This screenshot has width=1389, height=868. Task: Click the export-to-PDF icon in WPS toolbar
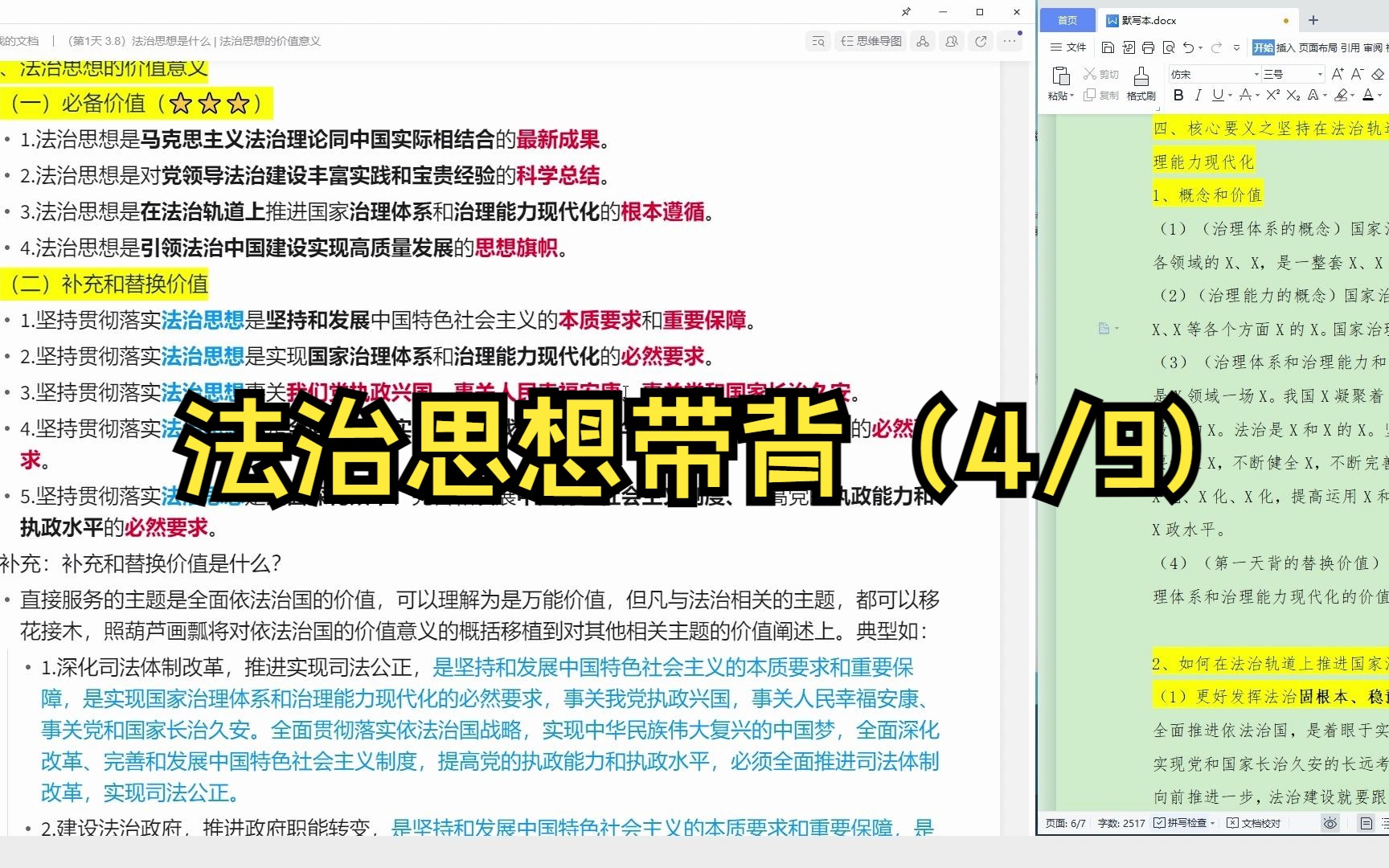point(1129,47)
